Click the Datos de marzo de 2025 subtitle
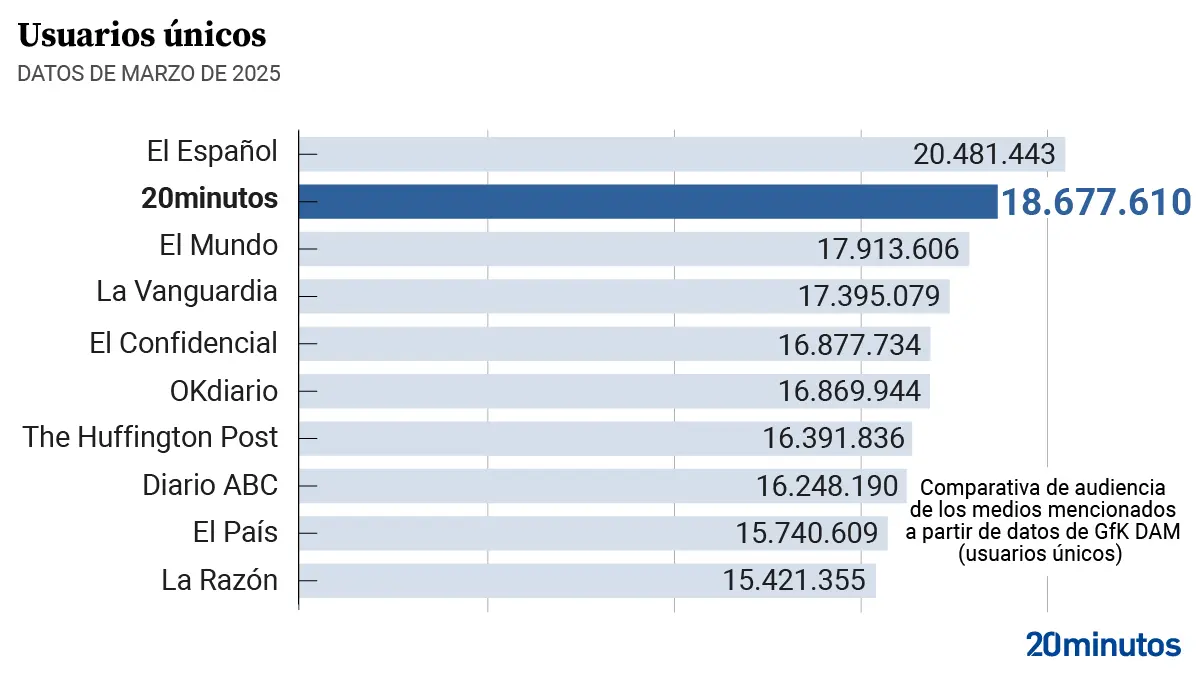Viewport: 1200px width, 675px height. coord(149,73)
